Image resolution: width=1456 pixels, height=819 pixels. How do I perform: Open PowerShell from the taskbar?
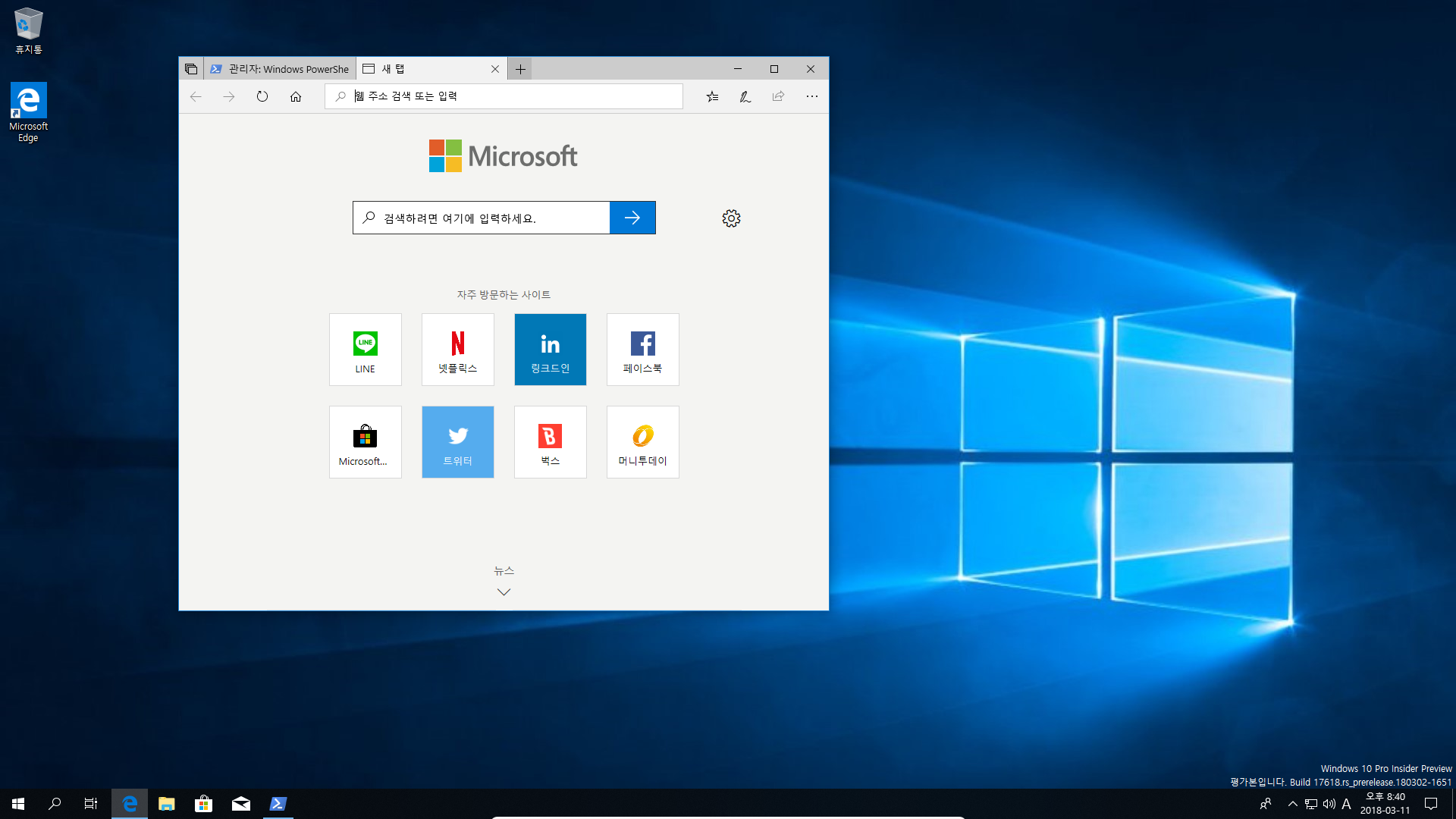pos(278,804)
